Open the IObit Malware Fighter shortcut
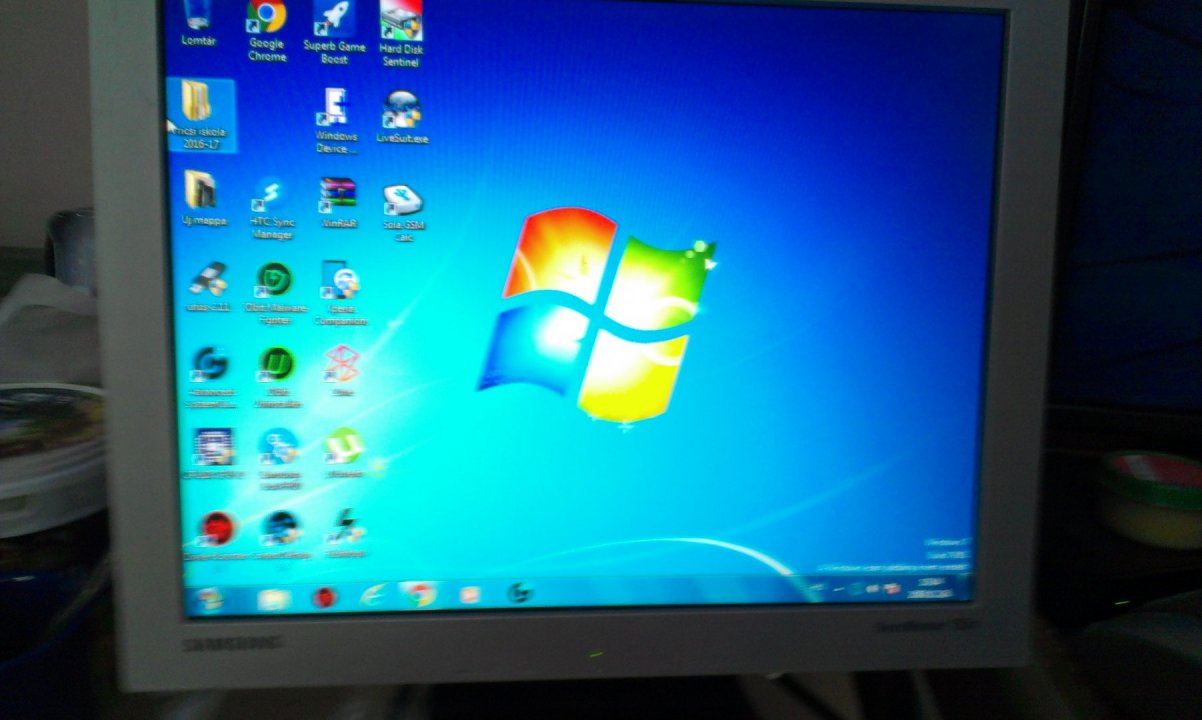The height and width of the screenshot is (720, 1202). tap(275, 293)
